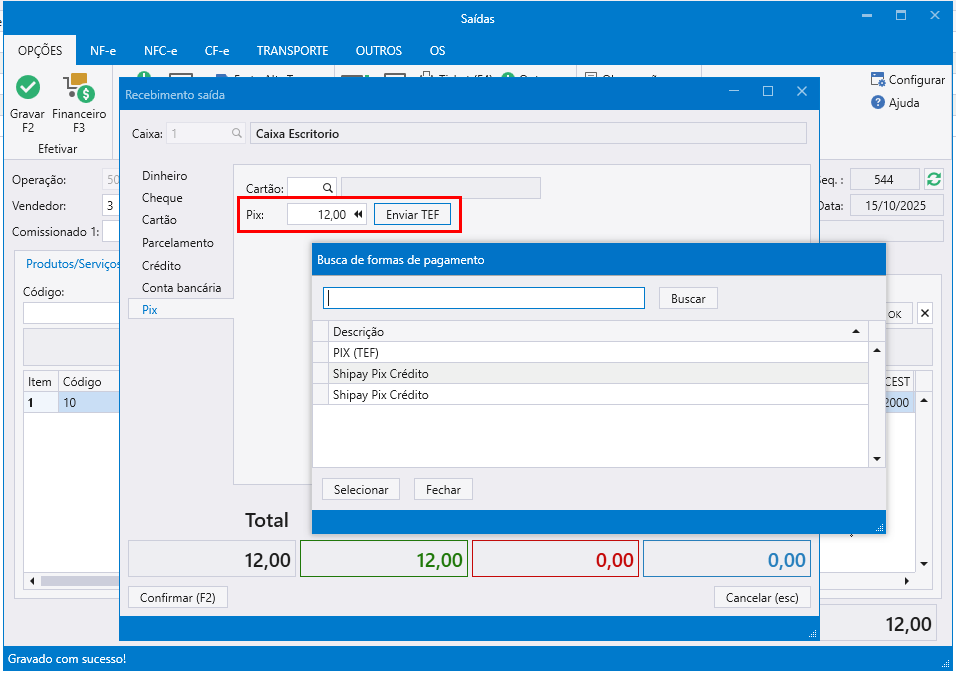Image resolution: width=956 pixels, height=675 pixels.
Task: Open Configurar settings icon
Action: 878,80
